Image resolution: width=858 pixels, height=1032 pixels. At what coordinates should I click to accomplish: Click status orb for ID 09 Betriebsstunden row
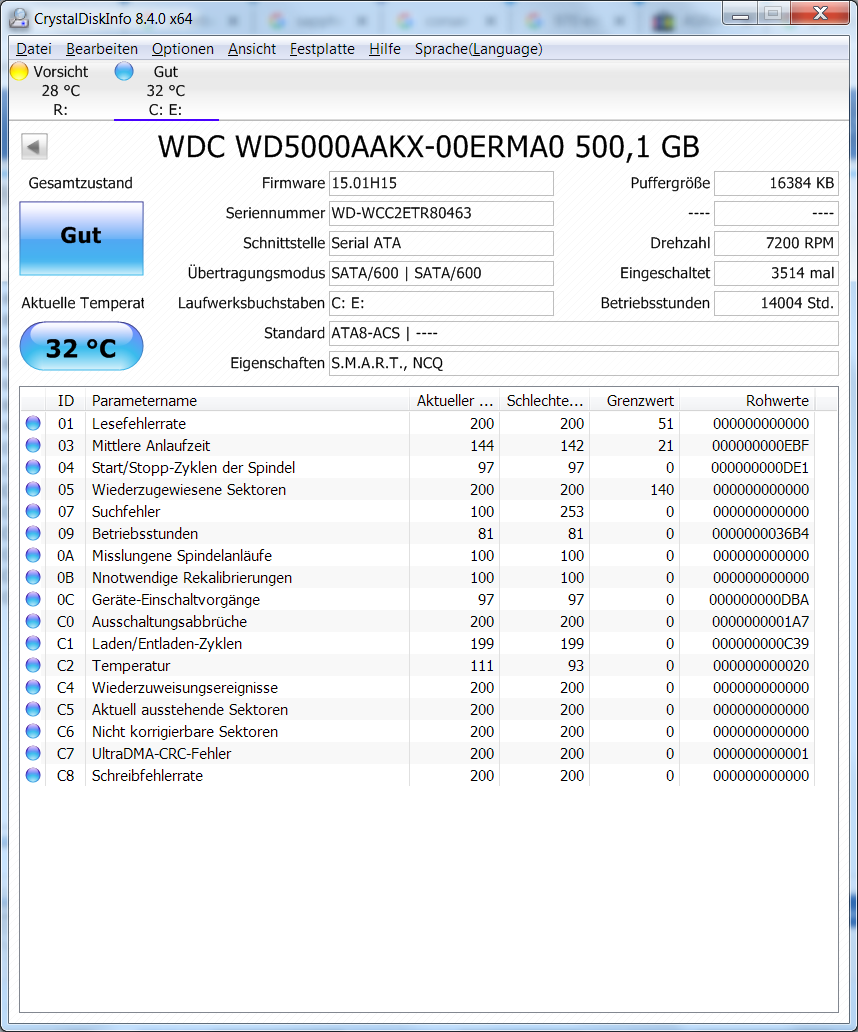coord(33,533)
